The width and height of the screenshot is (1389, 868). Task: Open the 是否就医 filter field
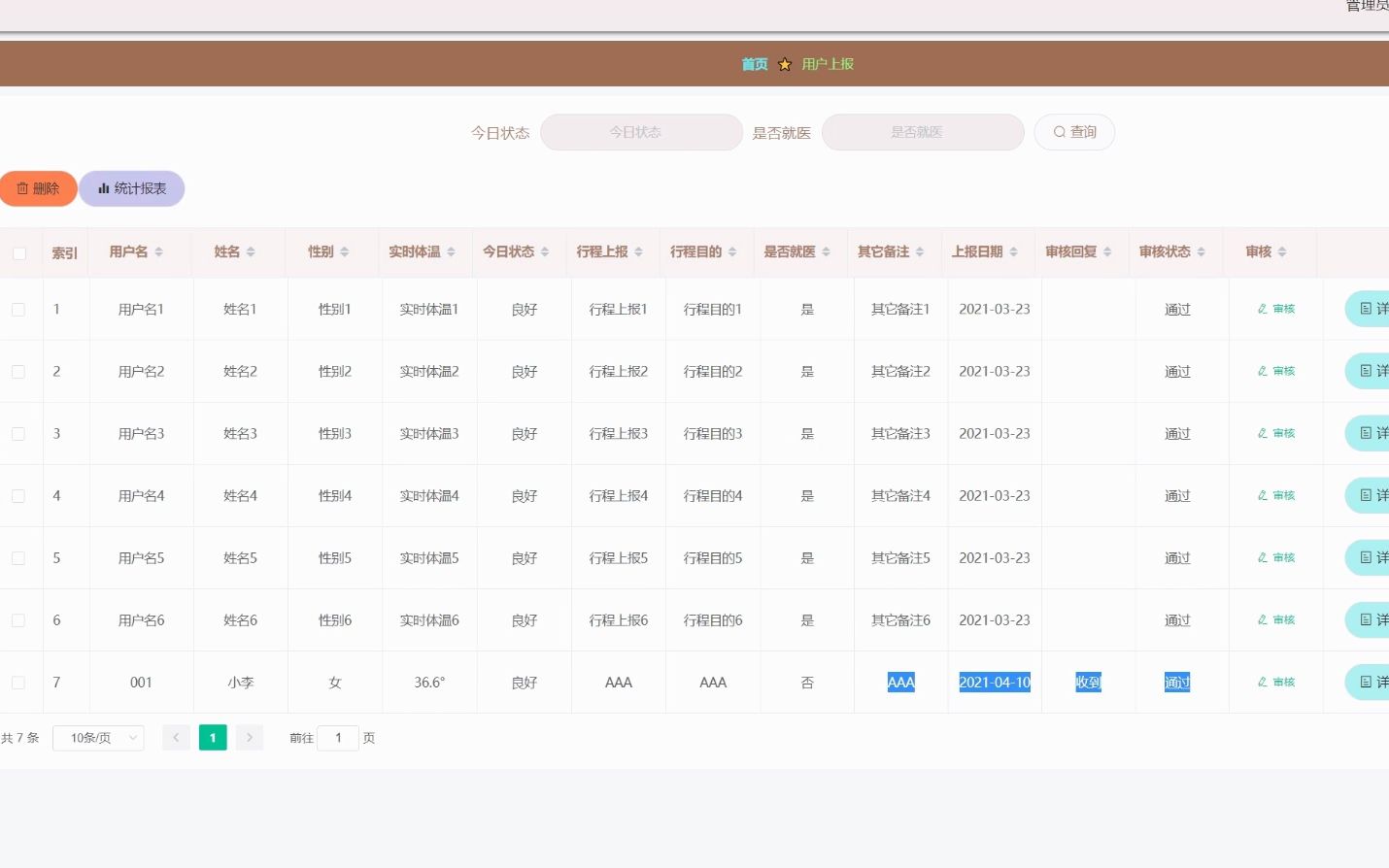pyautogui.click(x=923, y=132)
